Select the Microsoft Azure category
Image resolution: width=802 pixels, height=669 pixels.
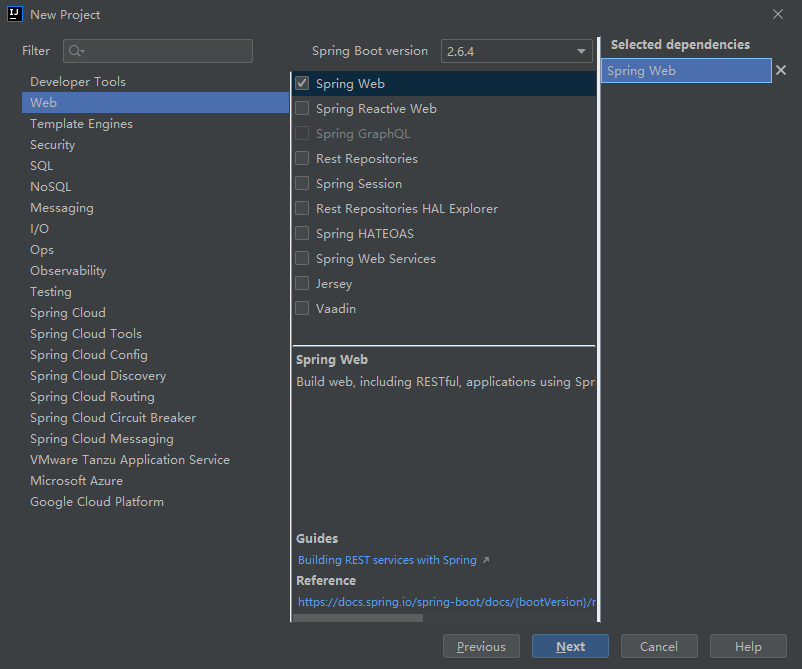[x=155, y=480]
